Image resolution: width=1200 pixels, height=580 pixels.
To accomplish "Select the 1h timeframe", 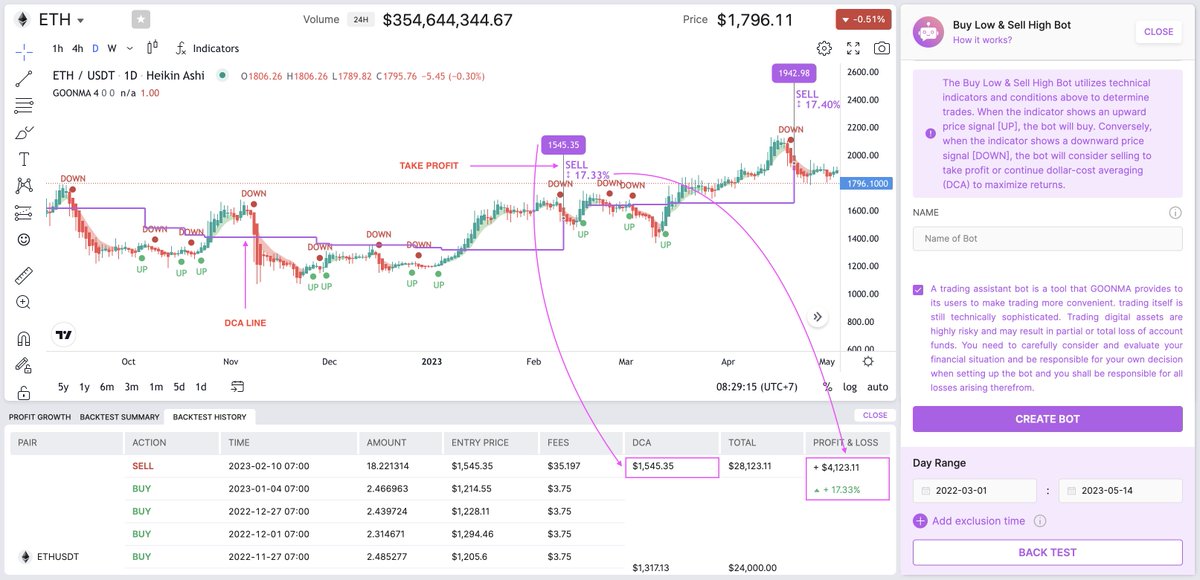I will coord(58,48).
